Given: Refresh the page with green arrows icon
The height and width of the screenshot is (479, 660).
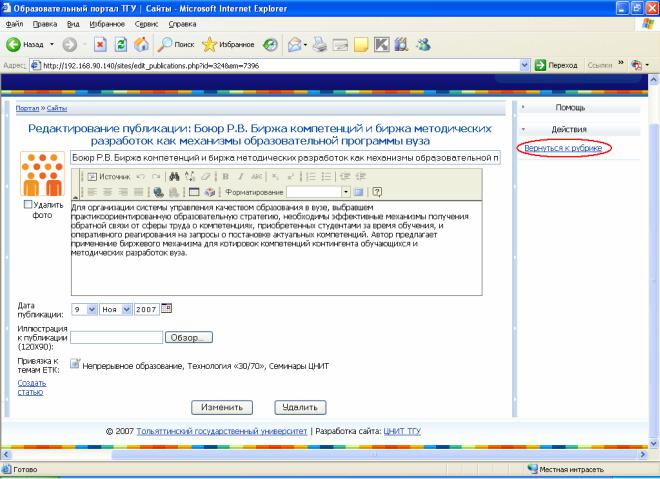Looking at the screenshot, I should tap(121, 45).
